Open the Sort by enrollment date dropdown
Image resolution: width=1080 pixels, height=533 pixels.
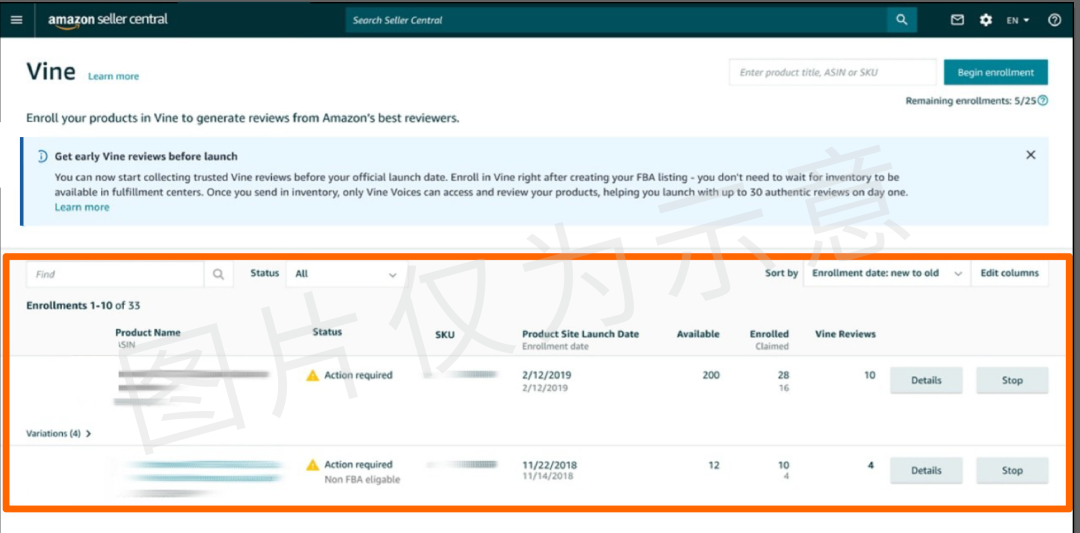(x=886, y=274)
